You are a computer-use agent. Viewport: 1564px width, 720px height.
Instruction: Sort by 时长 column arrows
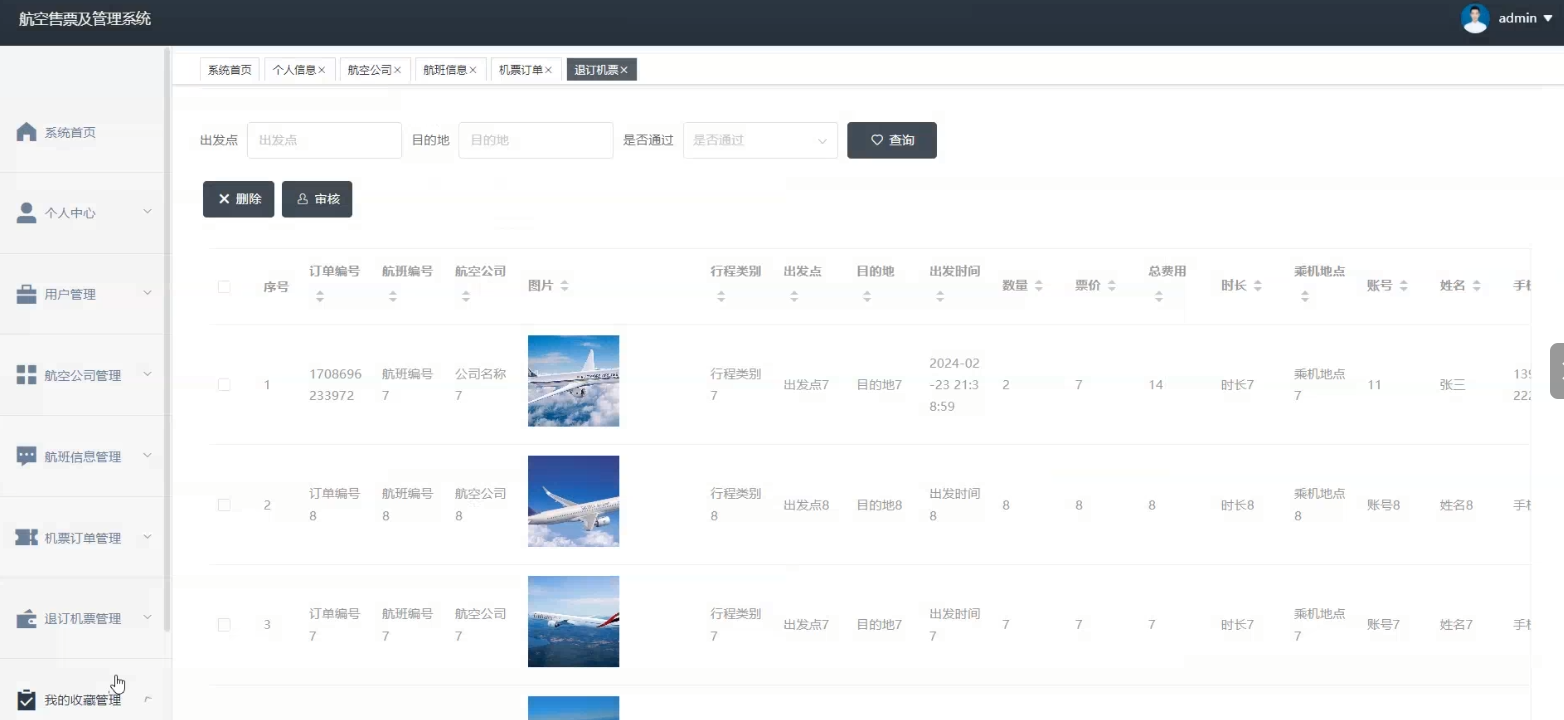1257,286
